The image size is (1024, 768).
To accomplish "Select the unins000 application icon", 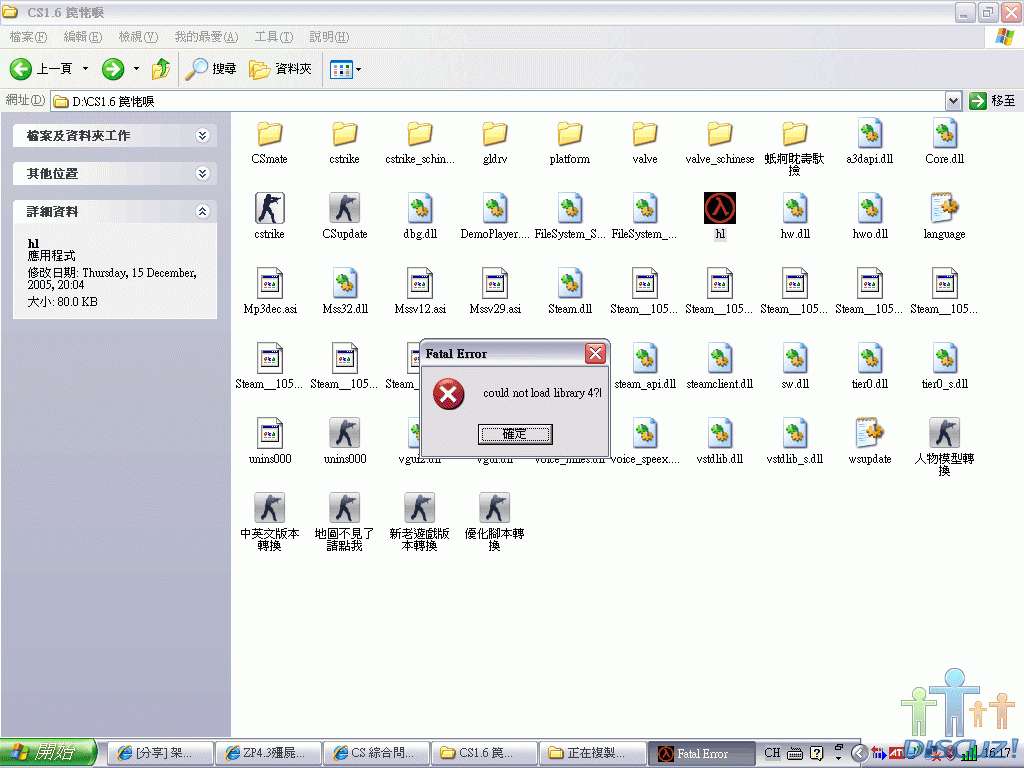I will point(344,433).
